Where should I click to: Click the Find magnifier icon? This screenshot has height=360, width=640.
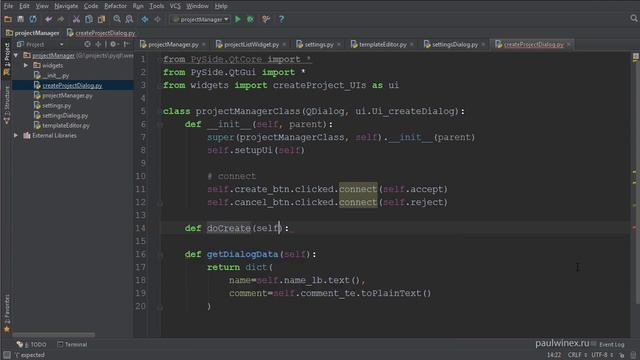[x=117, y=19]
